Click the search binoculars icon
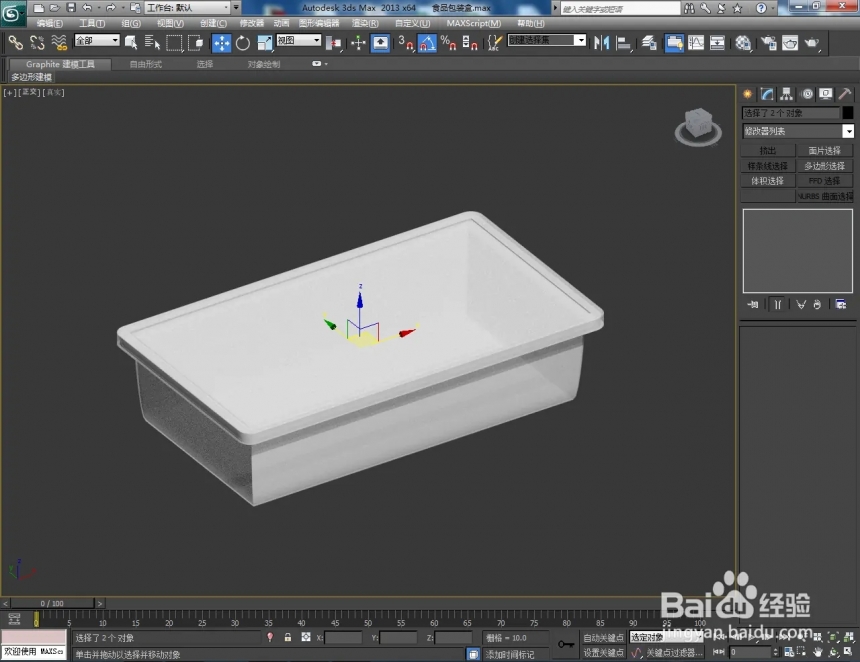Image resolution: width=860 pixels, height=662 pixels. 689,8
